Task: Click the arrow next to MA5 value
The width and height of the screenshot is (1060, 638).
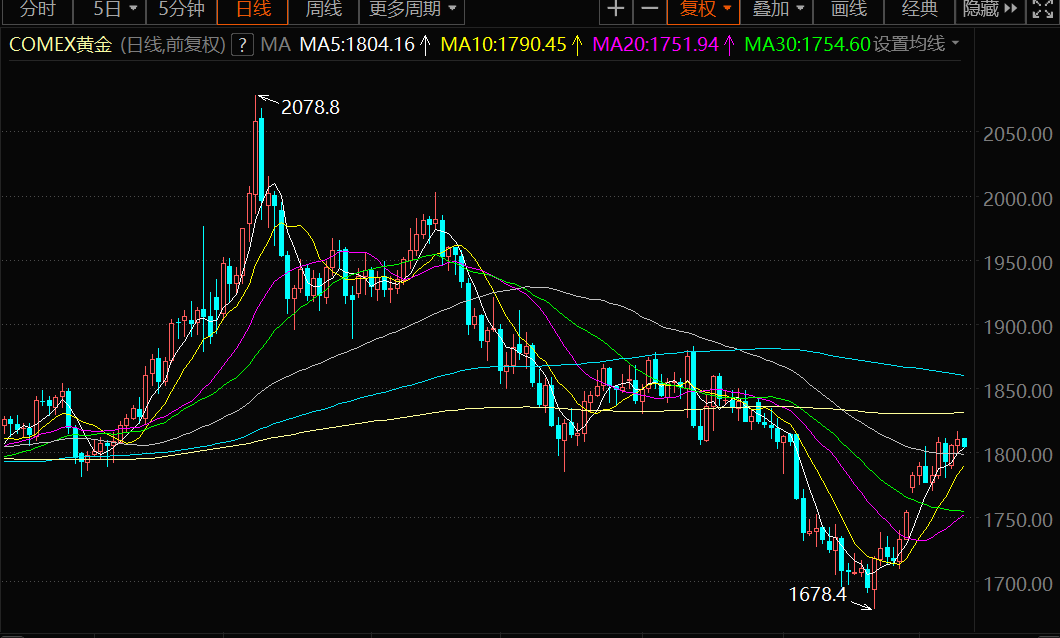Action: coord(425,45)
